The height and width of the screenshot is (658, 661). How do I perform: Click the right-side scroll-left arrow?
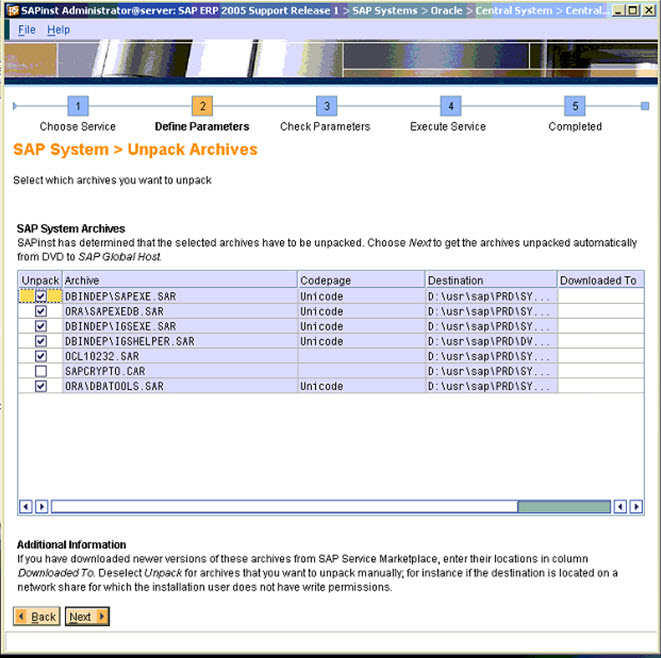(620, 506)
